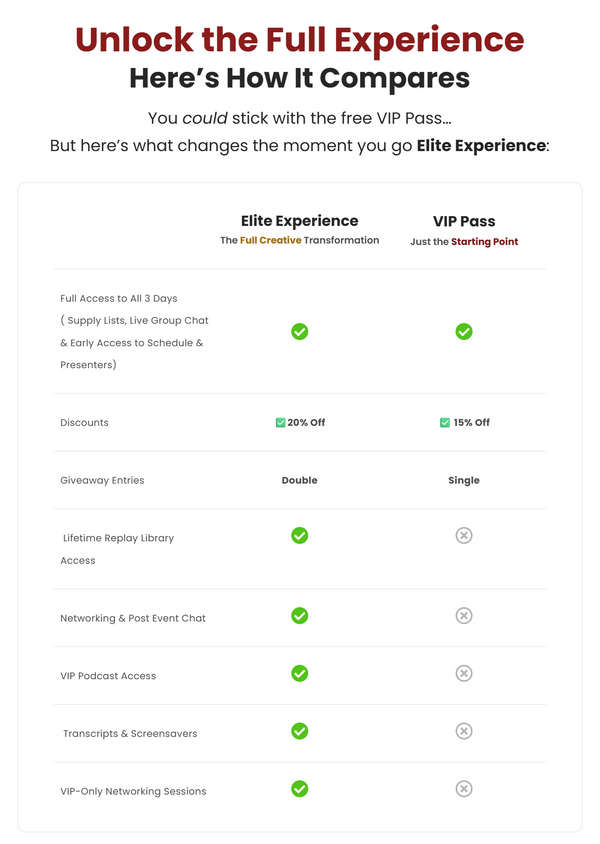
Task: Click Elite check for Transcripts & Screensavers
Action: [x=299, y=731]
